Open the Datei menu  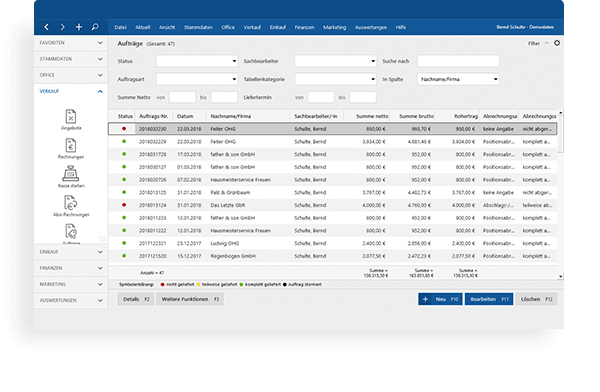coord(120,27)
